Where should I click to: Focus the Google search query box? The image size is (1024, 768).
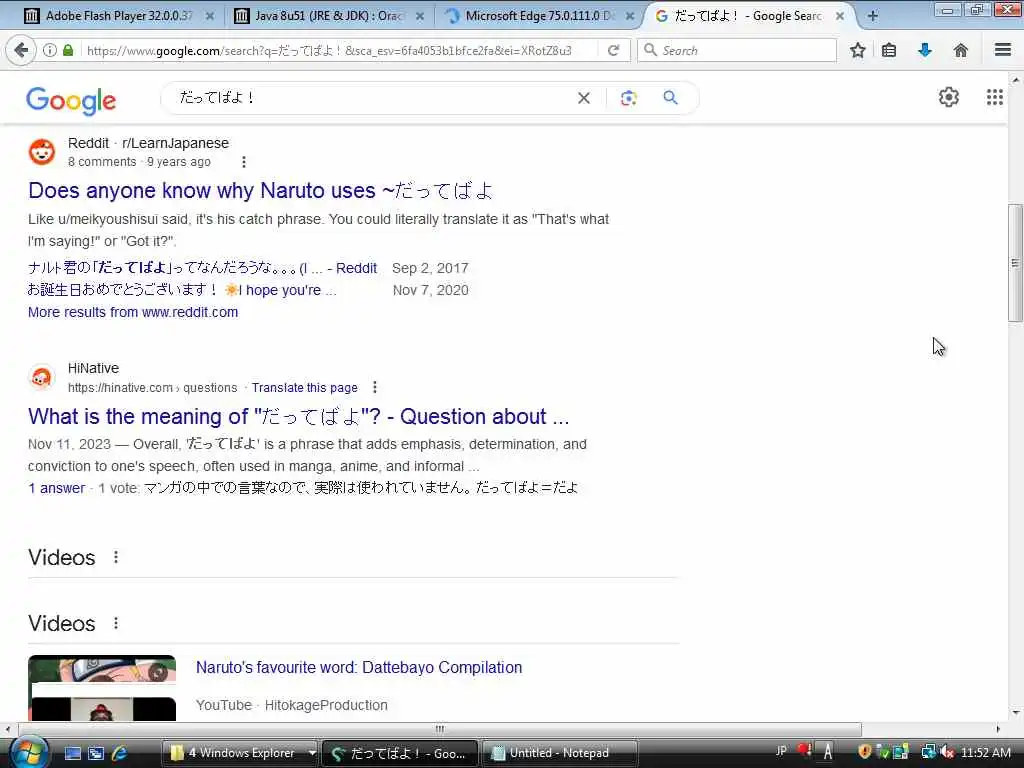pyautogui.click(x=372, y=98)
